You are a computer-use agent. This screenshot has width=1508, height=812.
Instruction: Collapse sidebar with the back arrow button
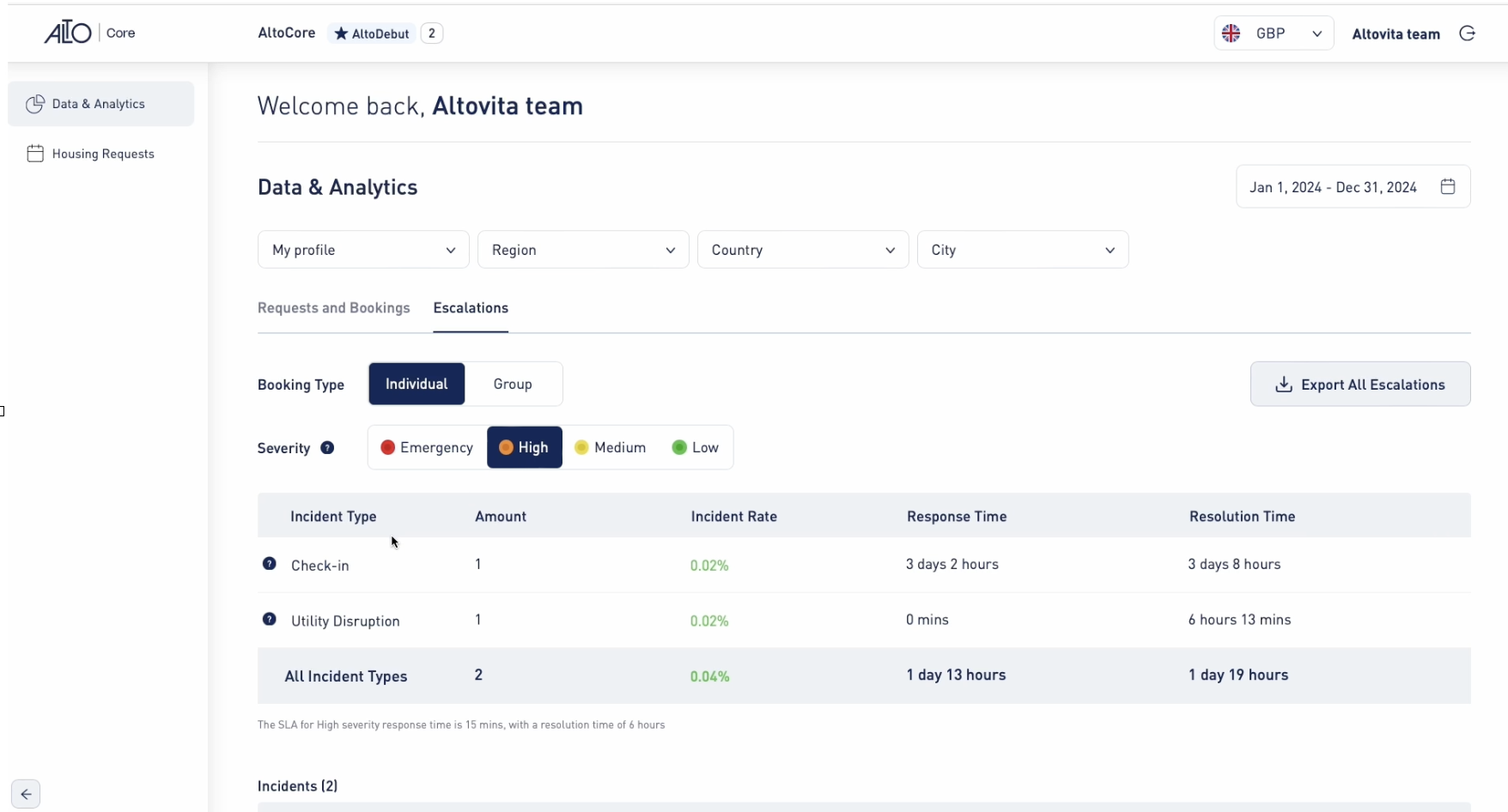(26, 794)
